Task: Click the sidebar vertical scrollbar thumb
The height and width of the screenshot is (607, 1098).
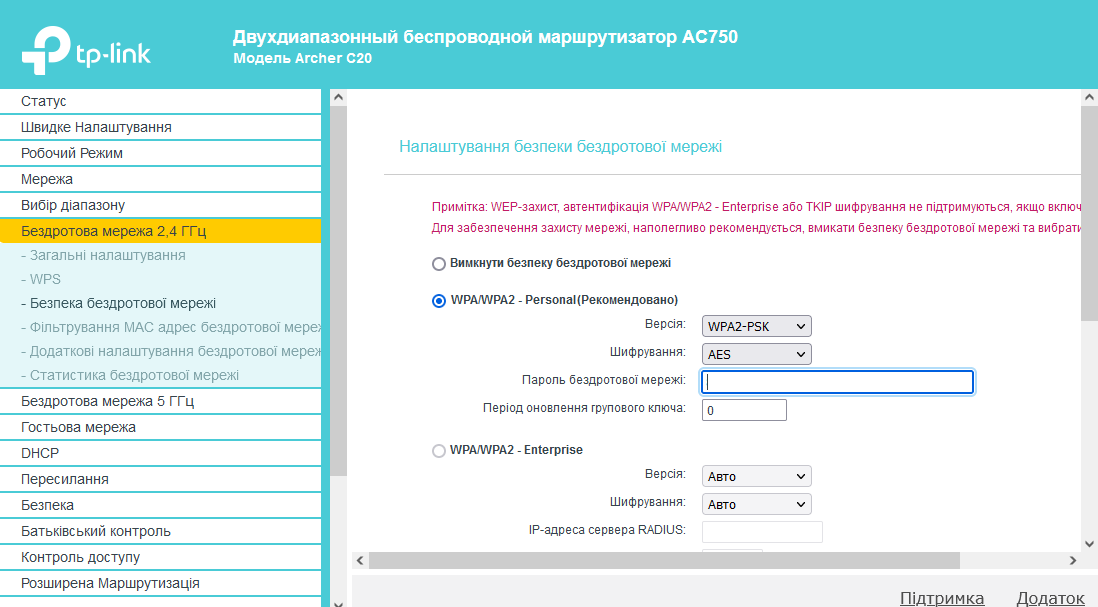Action: [x=338, y=291]
